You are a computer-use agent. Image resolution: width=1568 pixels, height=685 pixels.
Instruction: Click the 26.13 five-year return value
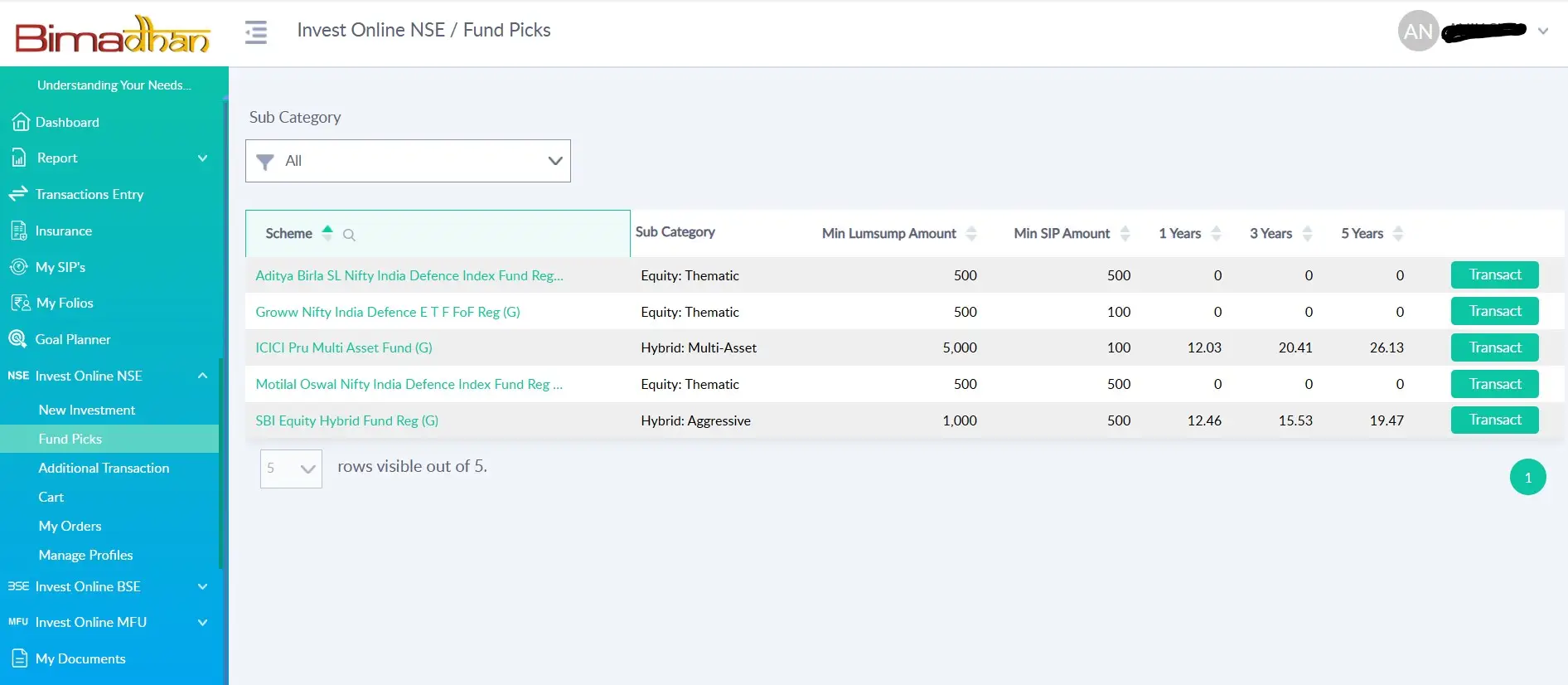(x=1387, y=347)
